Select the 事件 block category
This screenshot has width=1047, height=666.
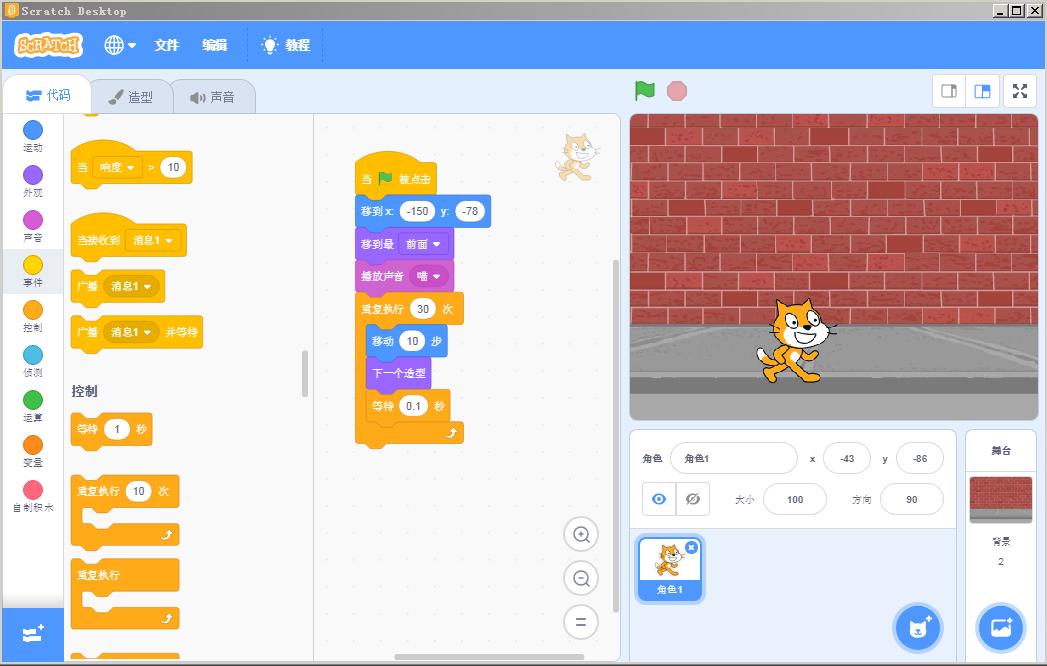pyautogui.click(x=33, y=271)
